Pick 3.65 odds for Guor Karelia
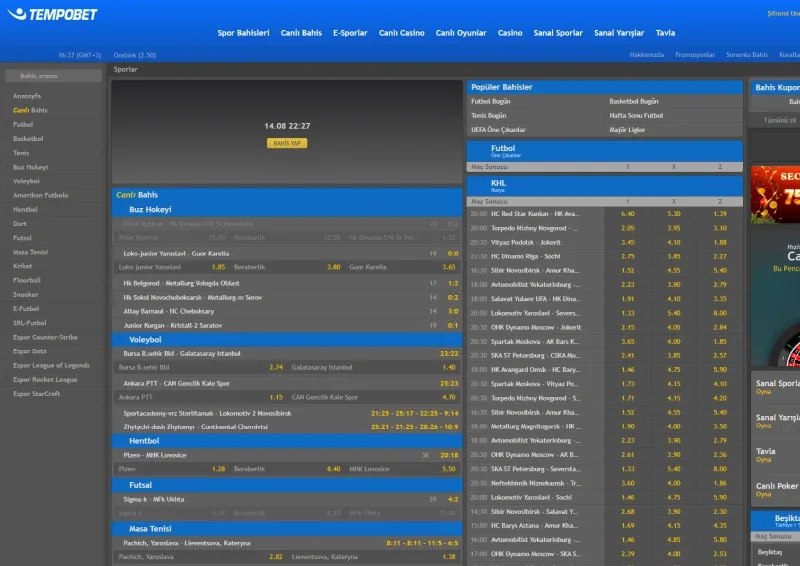 [449, 267]
